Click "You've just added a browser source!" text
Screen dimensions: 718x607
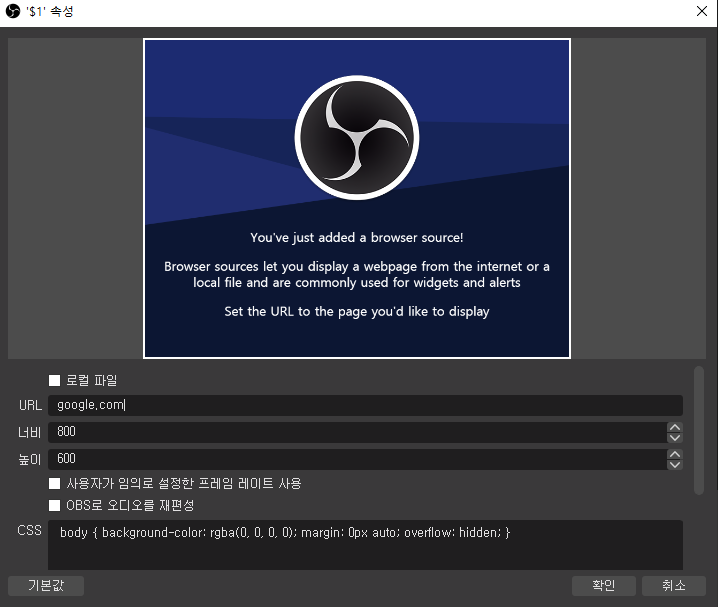[357, 238]
